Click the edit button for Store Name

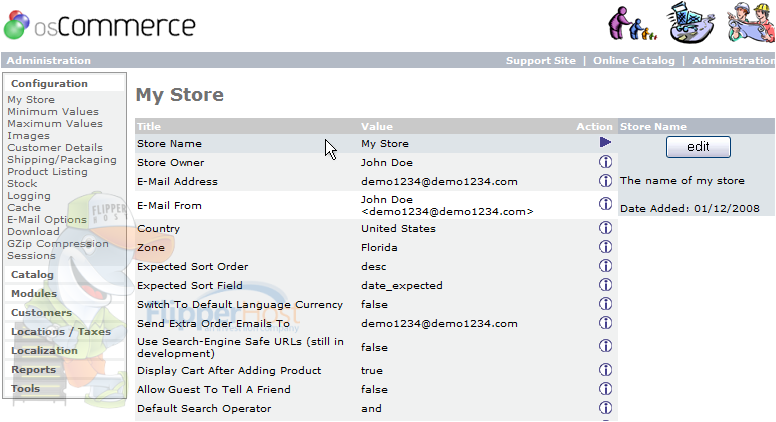click(x=698, y=147)
